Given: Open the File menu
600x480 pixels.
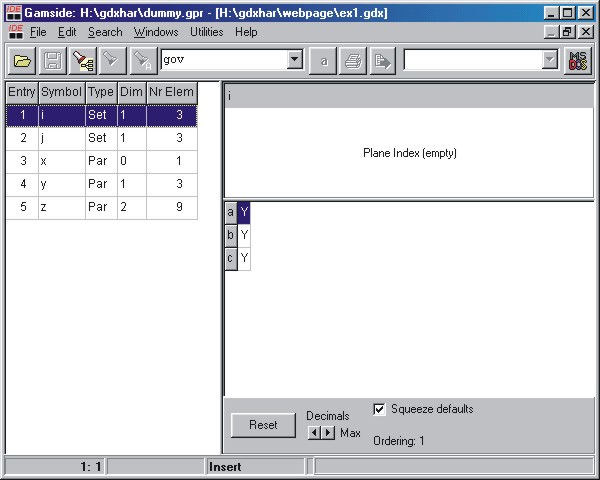Looking at the screenshot, I should [x=38, y=32].
